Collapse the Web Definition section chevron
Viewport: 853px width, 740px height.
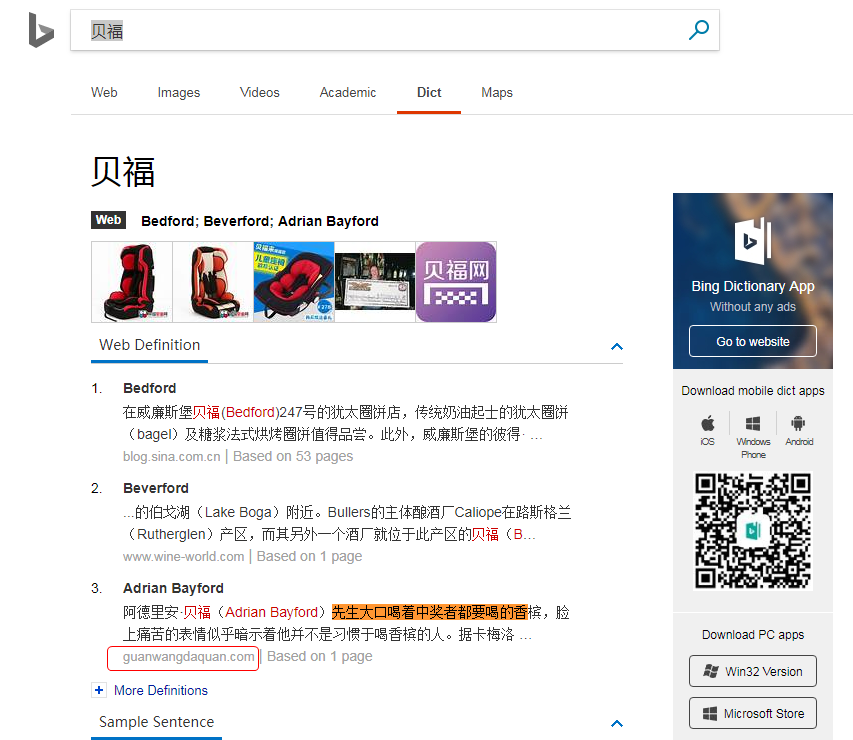coord(616,347)
